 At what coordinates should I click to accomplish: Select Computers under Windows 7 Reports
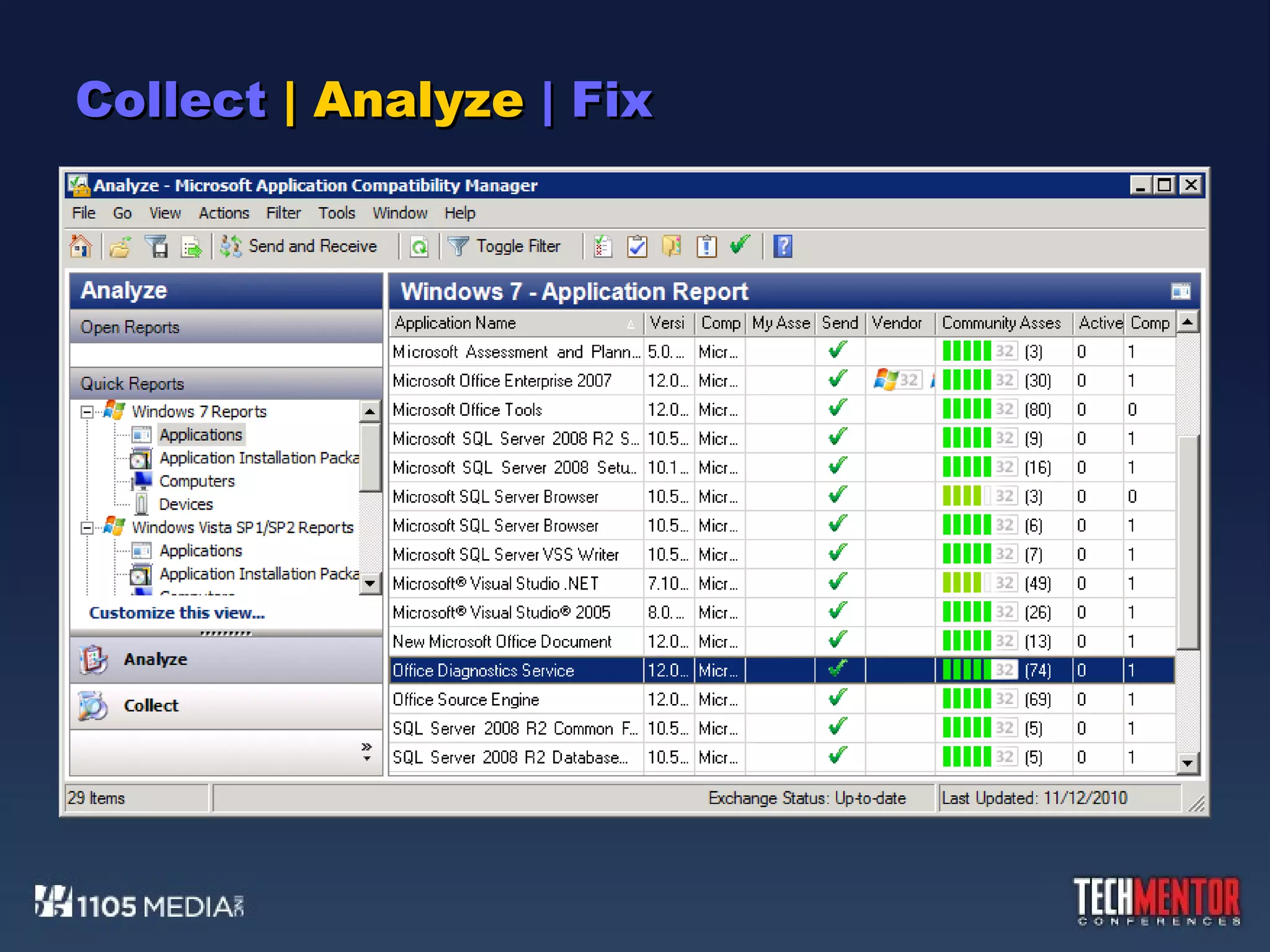pos(197,482)
